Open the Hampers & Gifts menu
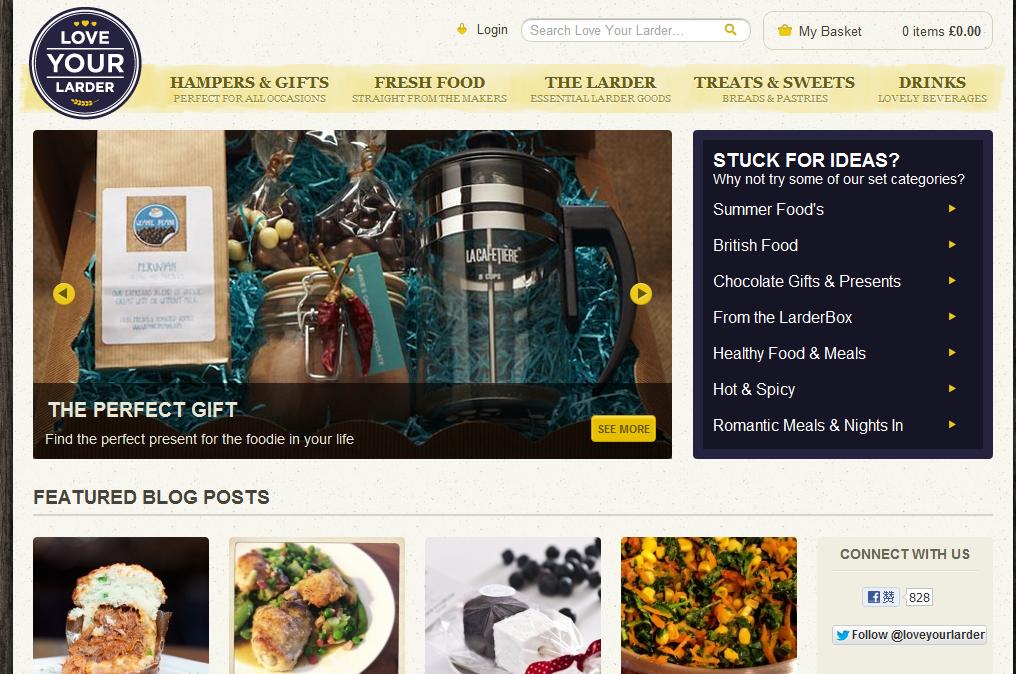The image size is (1016, 674). tap(249, 89)
